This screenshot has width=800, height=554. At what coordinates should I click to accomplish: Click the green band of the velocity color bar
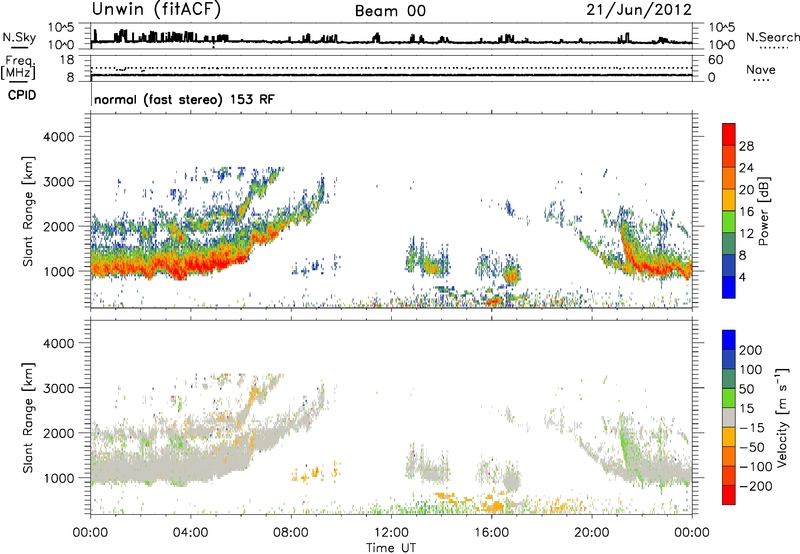pos(729,398)
